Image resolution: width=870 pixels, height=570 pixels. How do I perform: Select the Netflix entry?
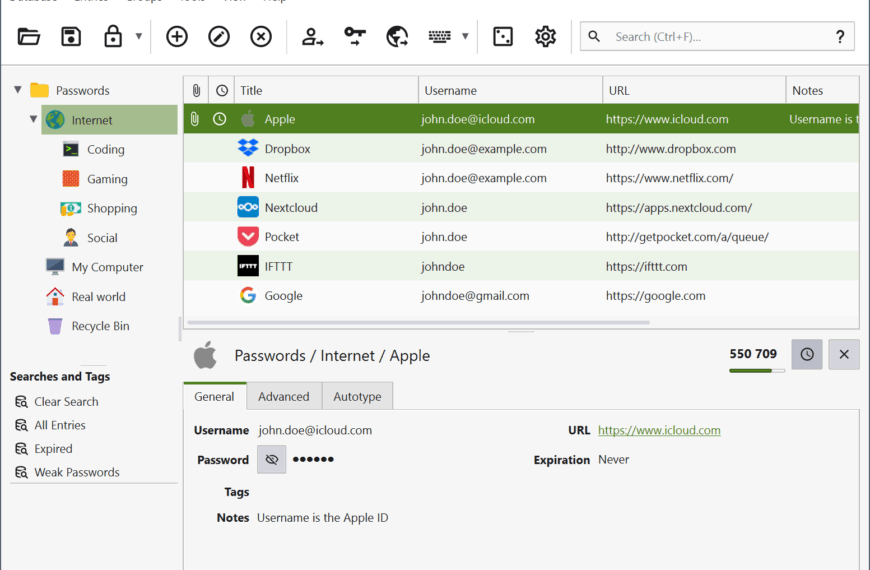point(521,178)
